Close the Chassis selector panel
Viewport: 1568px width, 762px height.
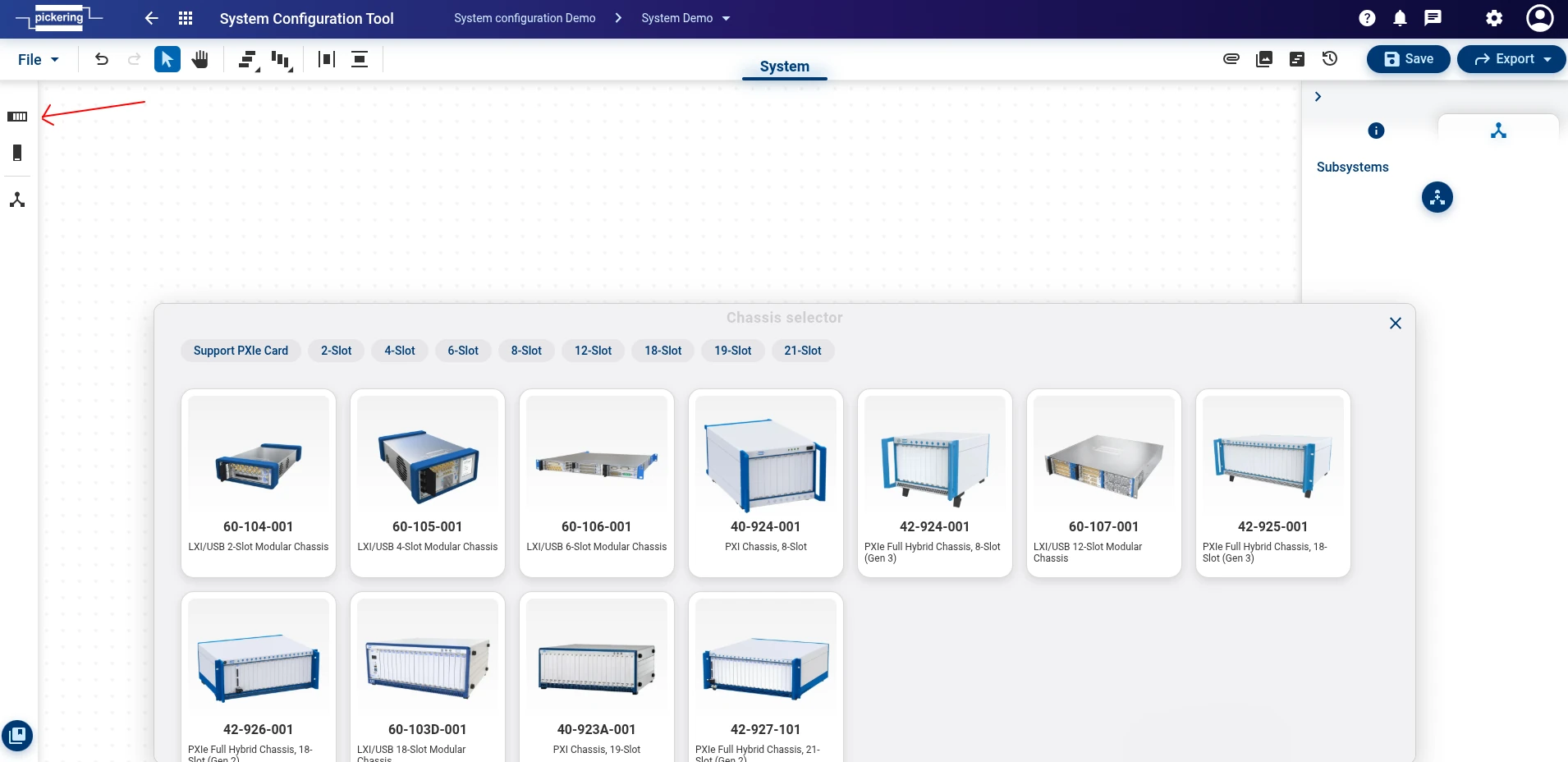(1395, 324)
